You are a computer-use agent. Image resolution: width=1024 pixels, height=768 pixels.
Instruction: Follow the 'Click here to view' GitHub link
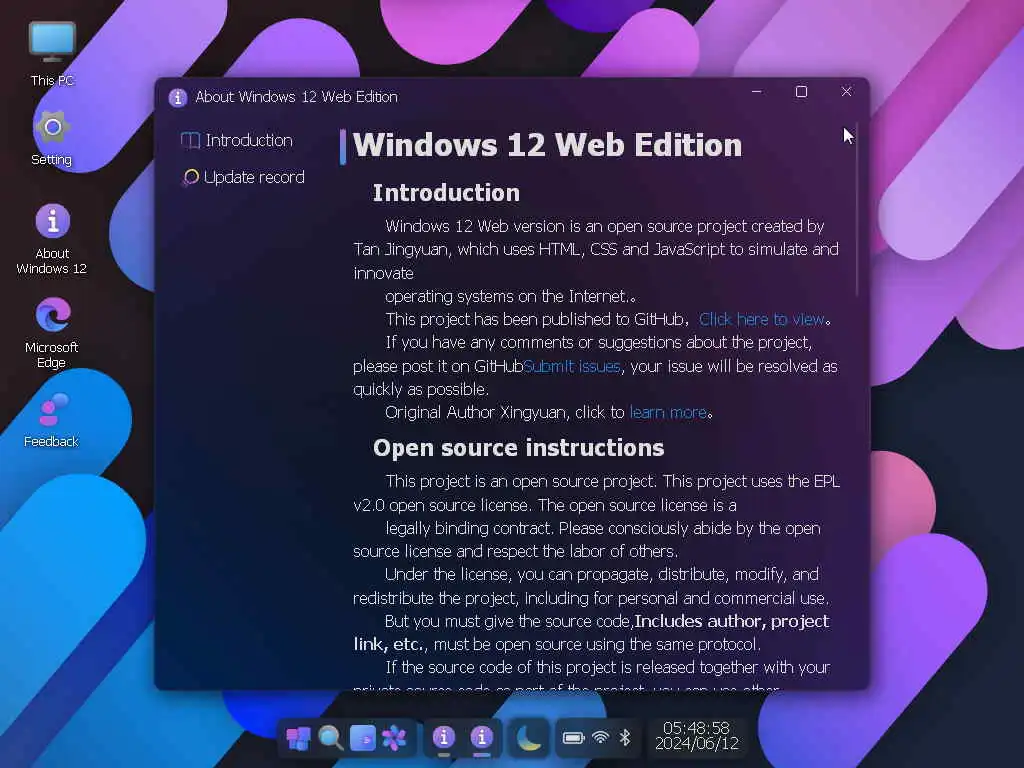761,319
